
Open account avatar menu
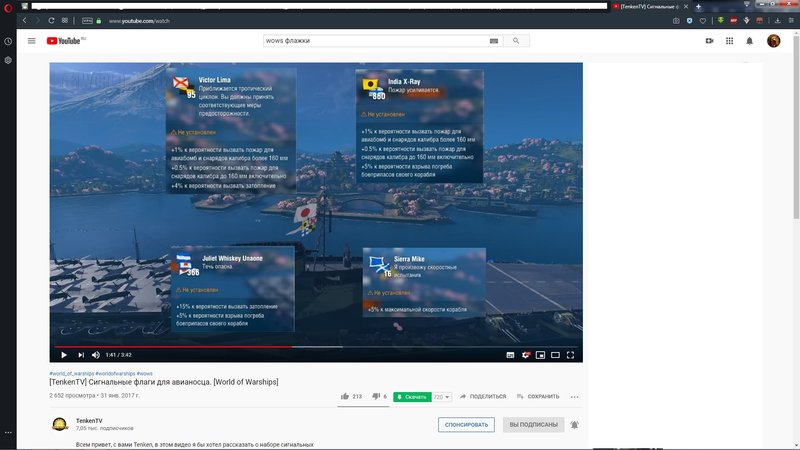coord(773,41)
